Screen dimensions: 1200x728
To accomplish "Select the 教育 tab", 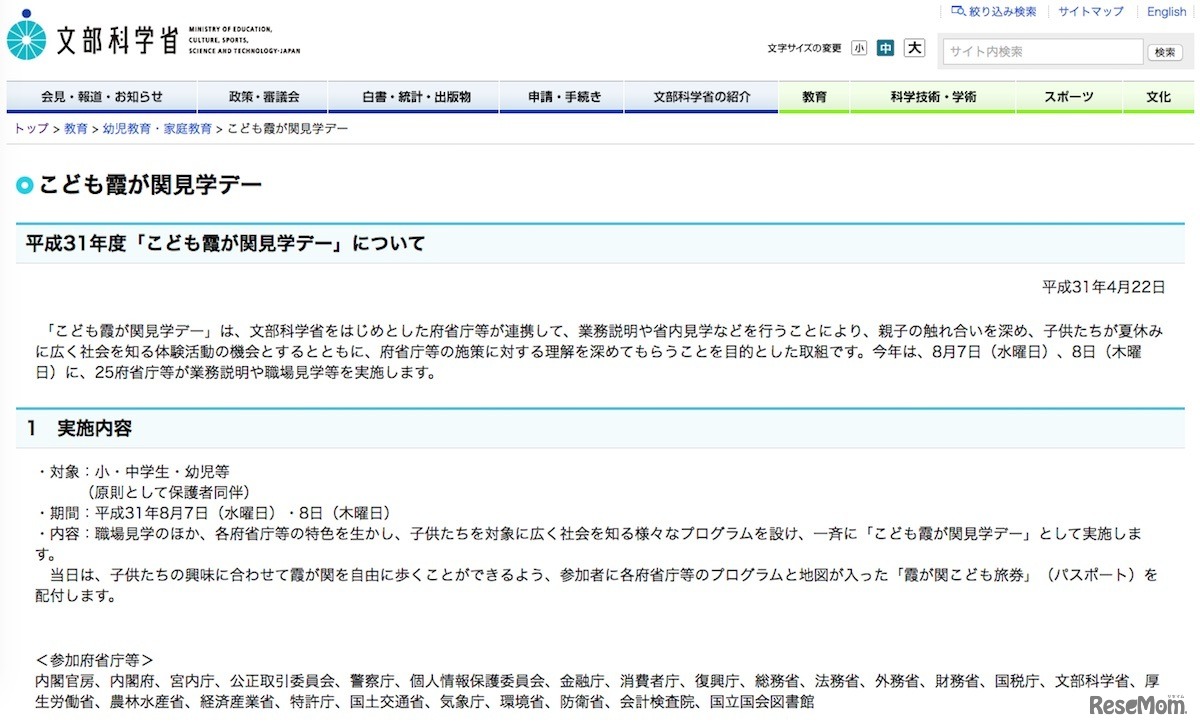I will pos(815,97).
